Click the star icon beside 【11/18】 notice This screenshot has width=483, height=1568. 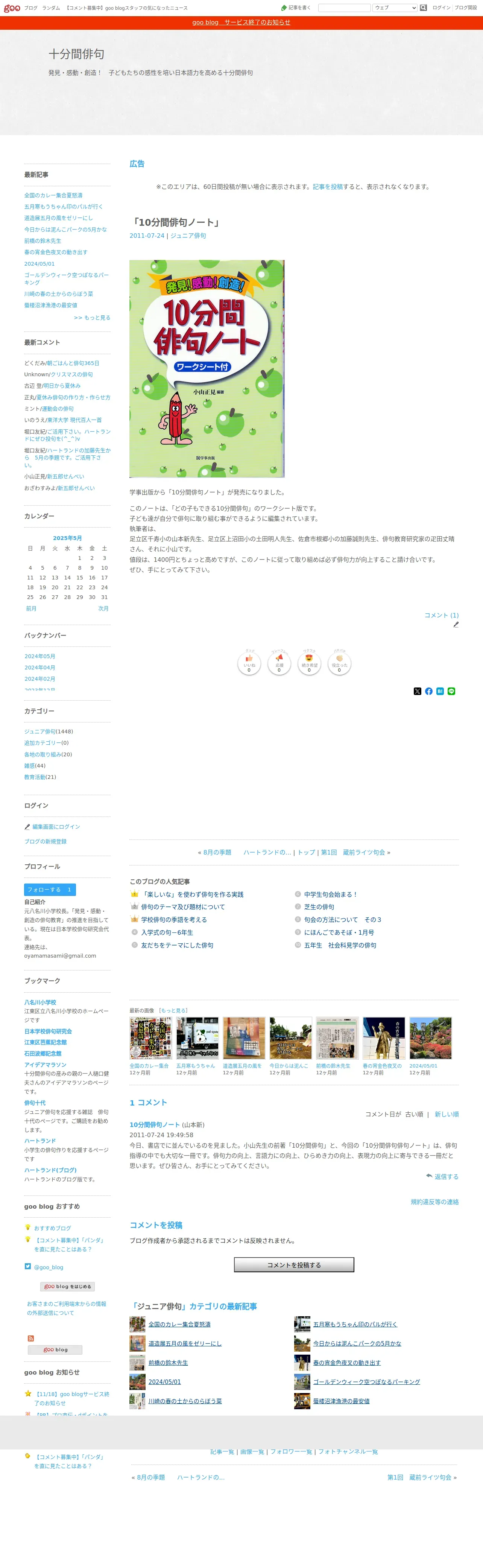(x=28, y=1393)
